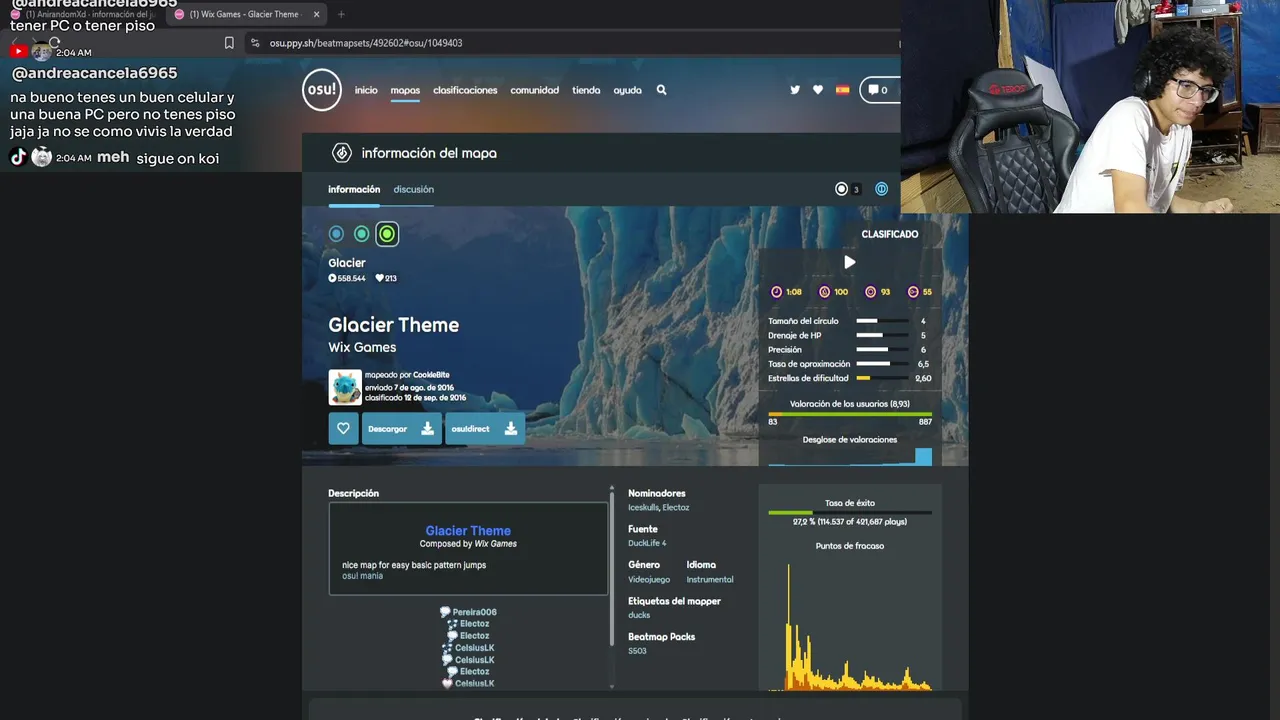Image resolution: width=1280 pixels, height=720 pixels.
Task: Open the beatmap info header icon
Action: 342,153
